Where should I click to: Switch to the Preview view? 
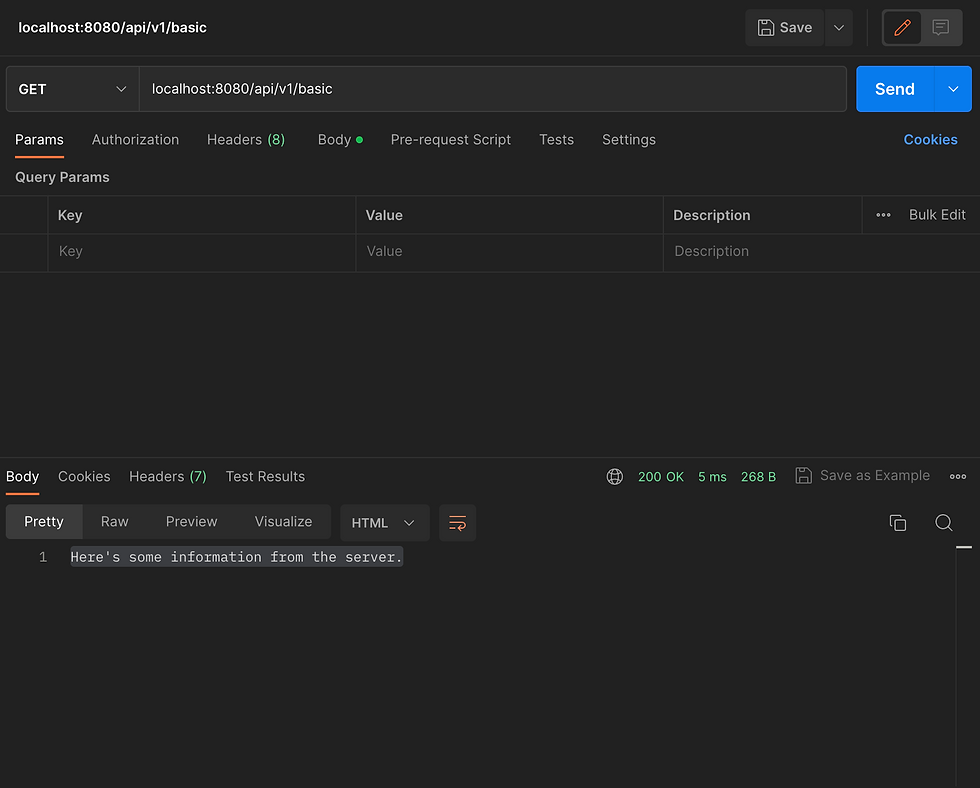(x=191, y=522)
